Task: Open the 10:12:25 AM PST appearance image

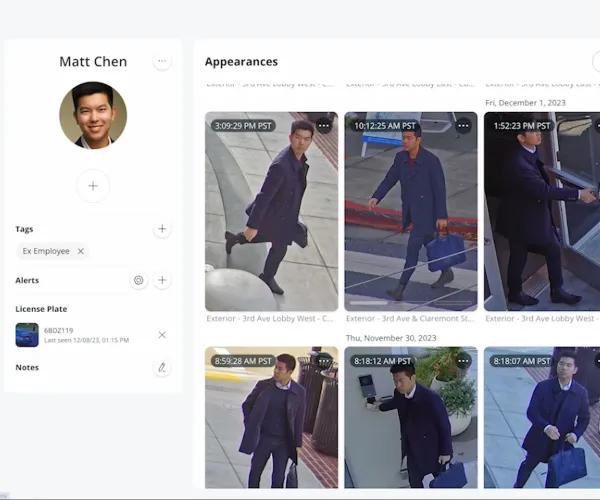Action: tap(411, 212)
